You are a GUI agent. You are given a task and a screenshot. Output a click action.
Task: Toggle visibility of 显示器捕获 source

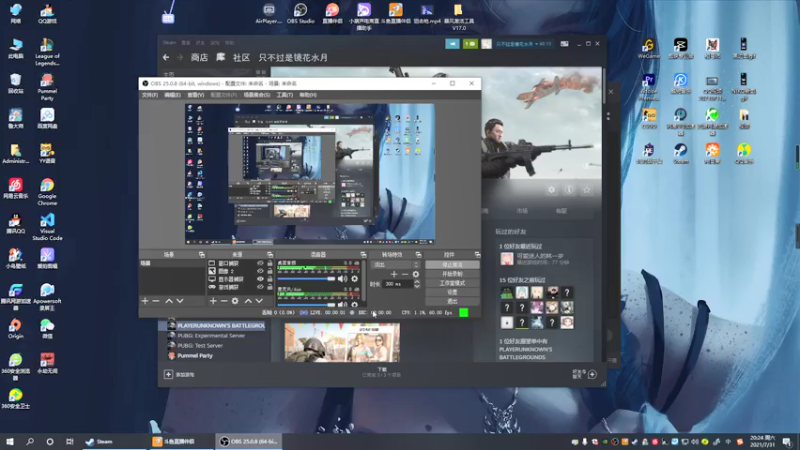260,279
